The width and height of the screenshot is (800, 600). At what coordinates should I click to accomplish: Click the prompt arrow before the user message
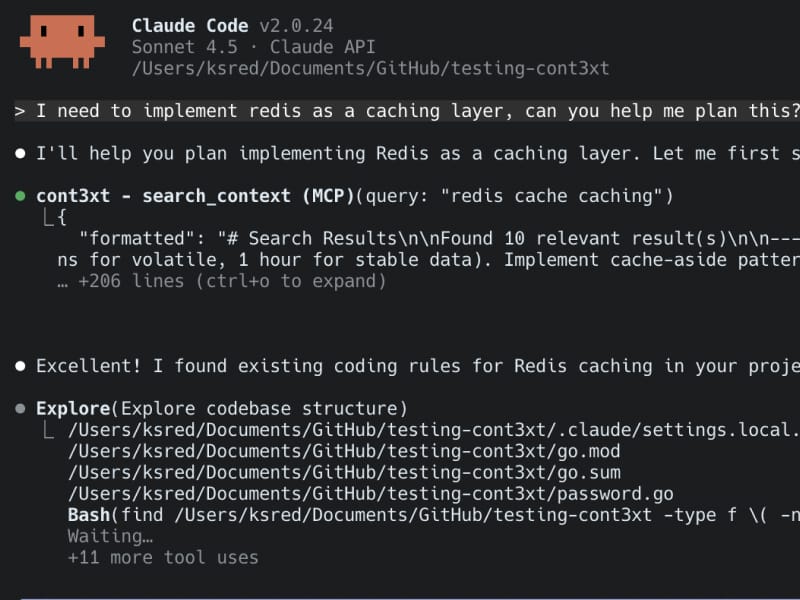pos(20,111)
